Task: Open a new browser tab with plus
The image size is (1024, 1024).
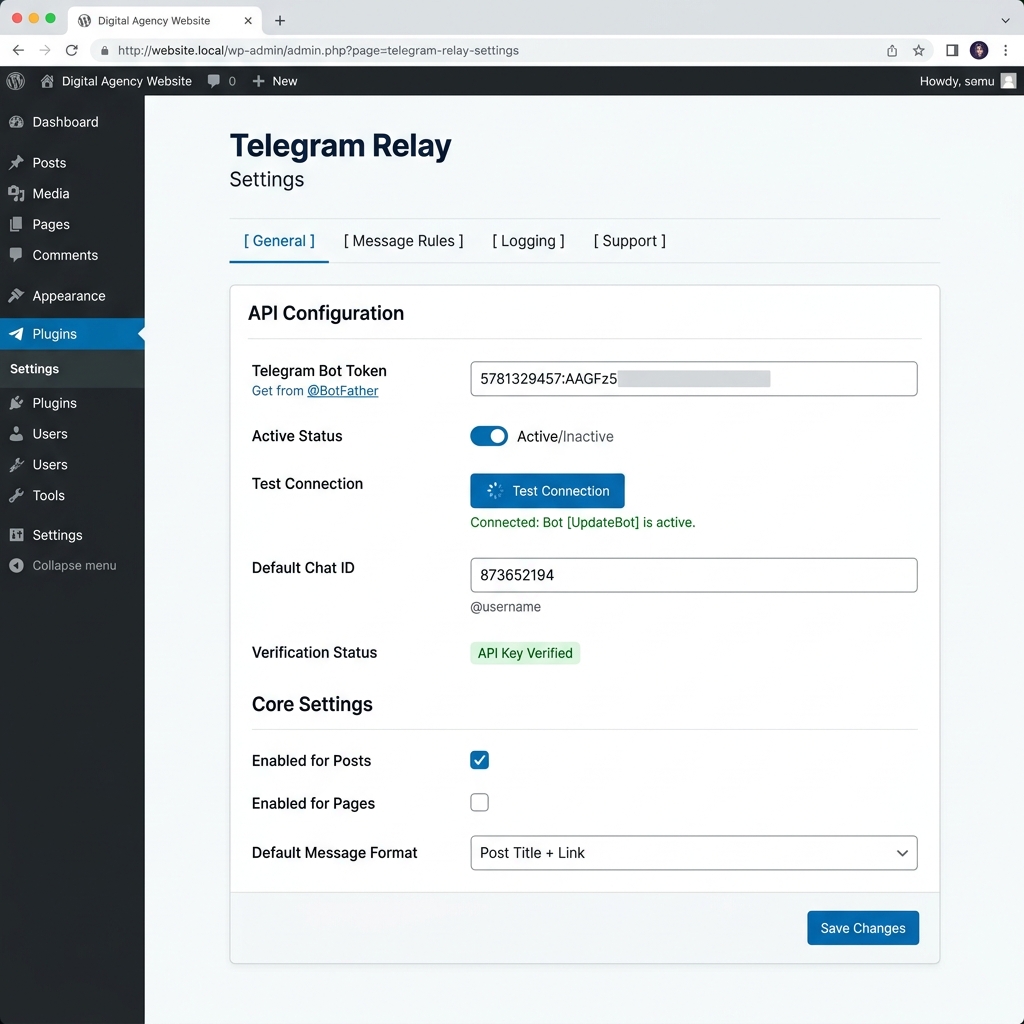Action: coord(280,21)
